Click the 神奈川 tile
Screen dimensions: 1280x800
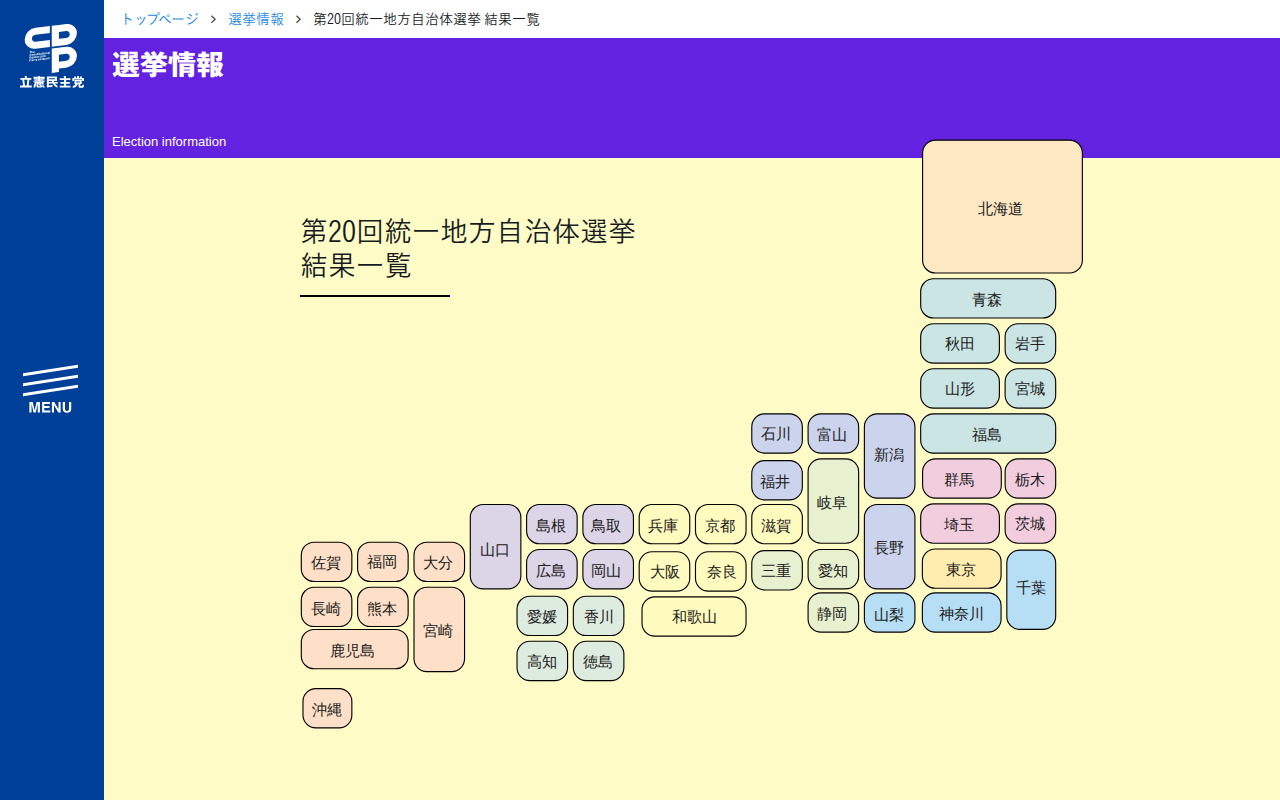961,613
